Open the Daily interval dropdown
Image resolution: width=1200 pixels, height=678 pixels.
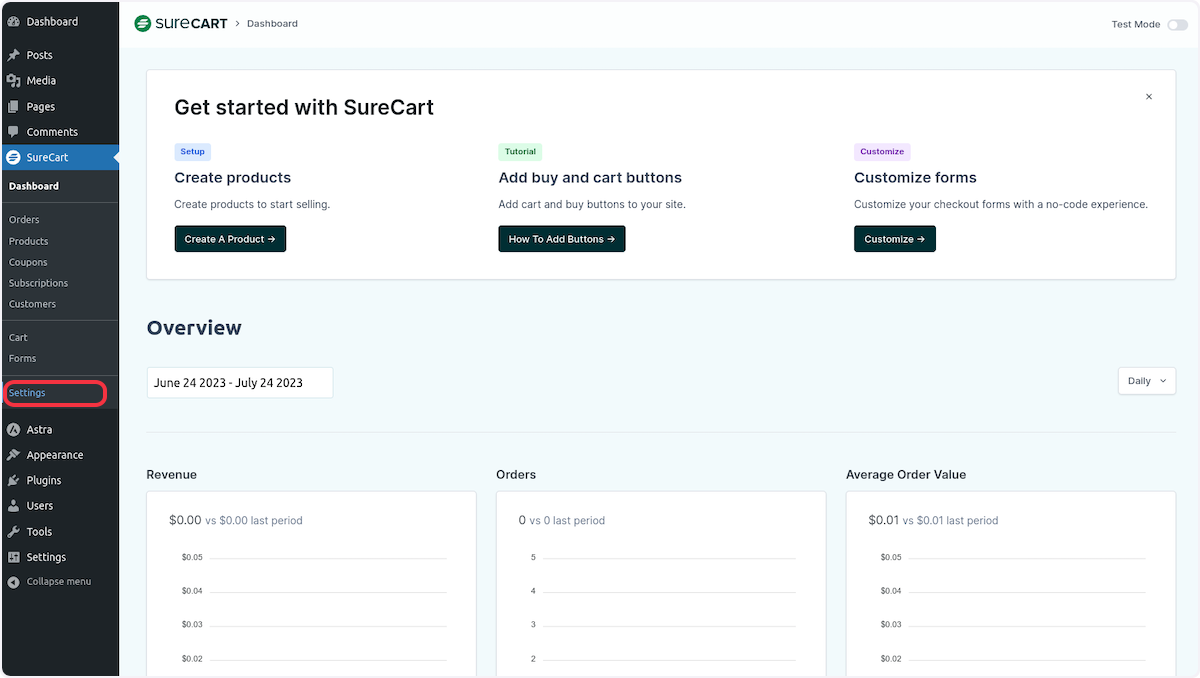pyautogui.click(x=1146, y=381)
